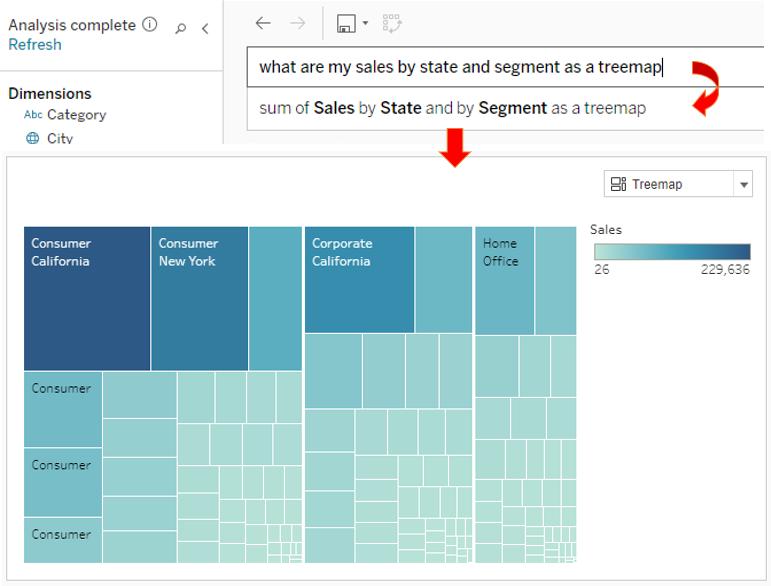Select the 'sum of Sales by State' suggestion
771x586 pixels.
pyautogui.click(x=452, y=108)
